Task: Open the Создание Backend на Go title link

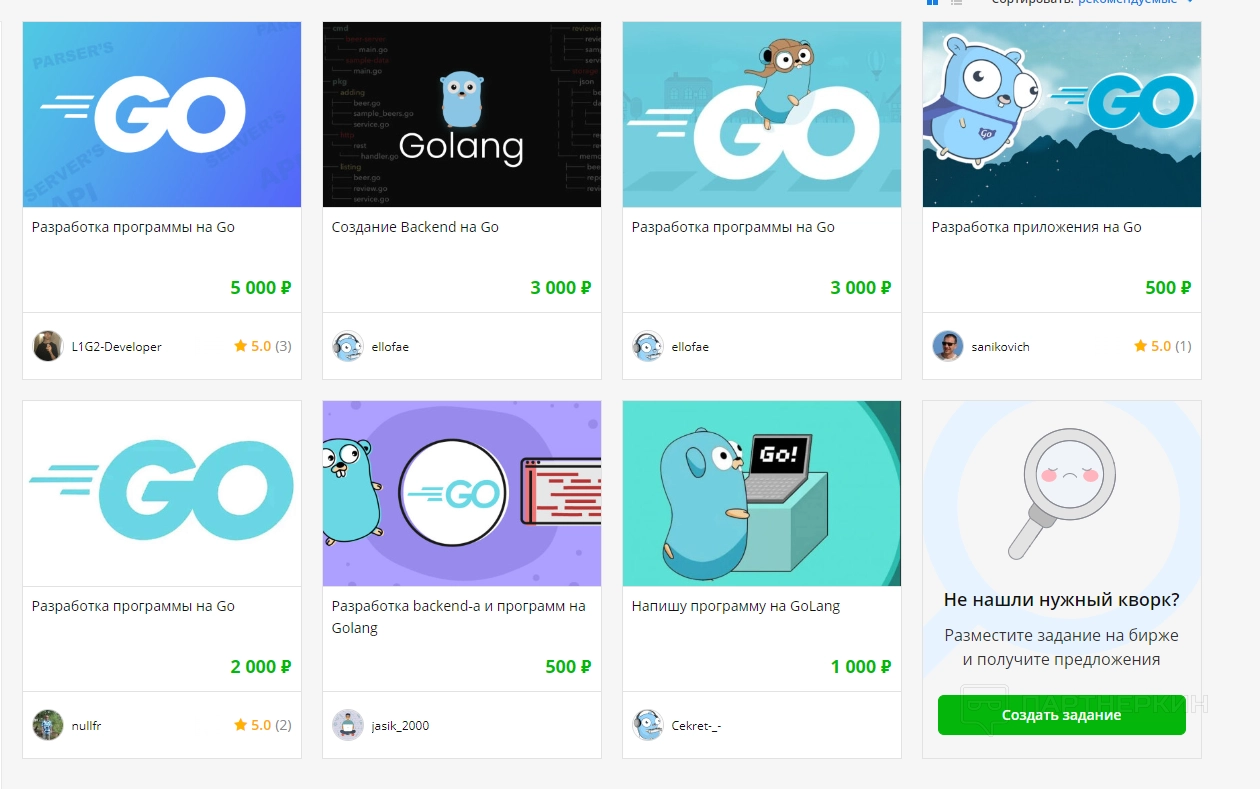Action: click(415, 227)
